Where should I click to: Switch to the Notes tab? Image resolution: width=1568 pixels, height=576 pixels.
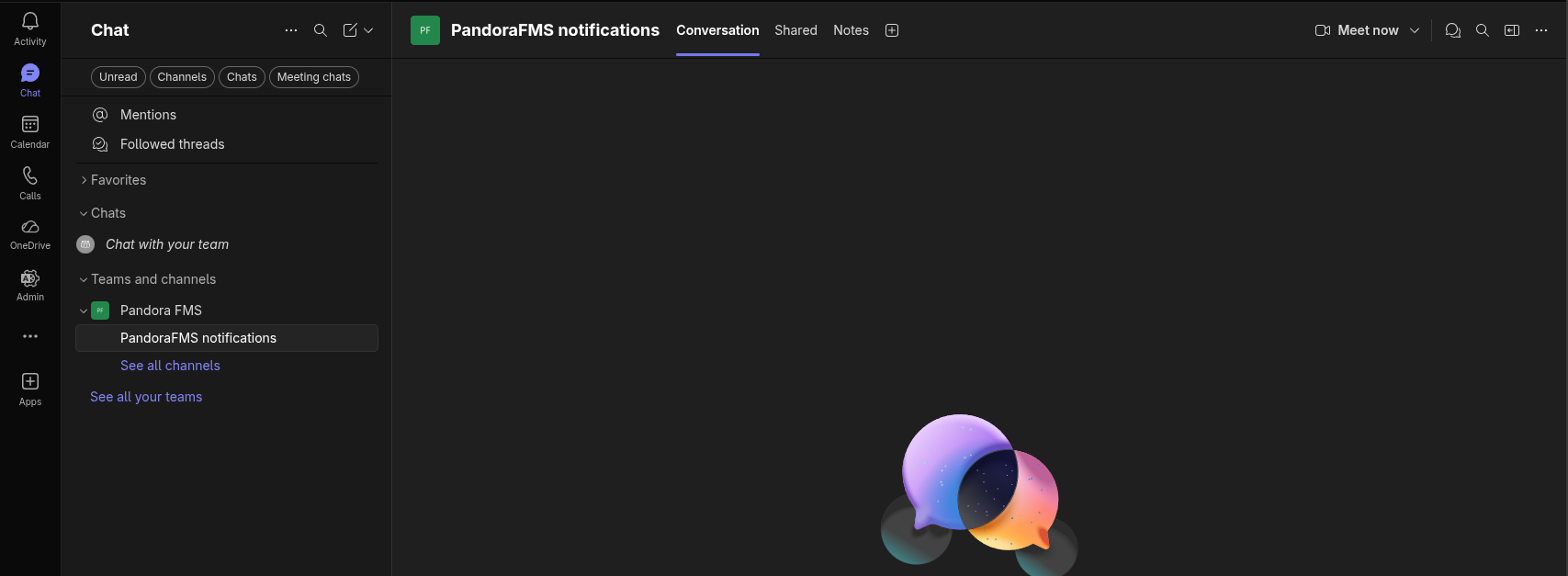point(851,30)
